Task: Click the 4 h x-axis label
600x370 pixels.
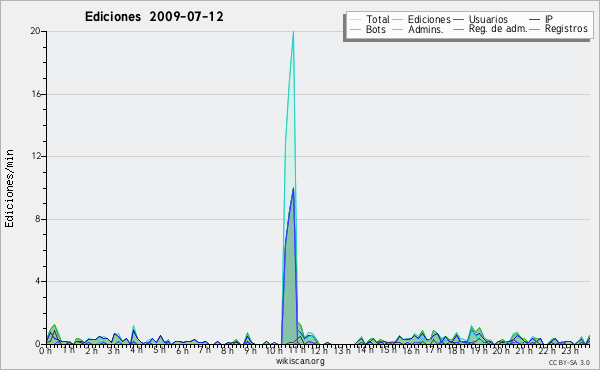Action: coord(136,350)
